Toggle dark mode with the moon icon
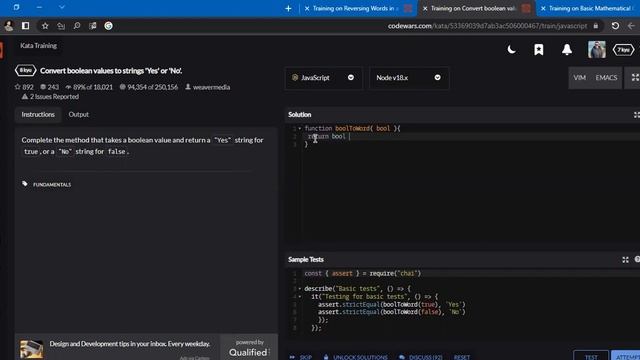The width and height of the screenshot is (640, 360). point(511,50)
